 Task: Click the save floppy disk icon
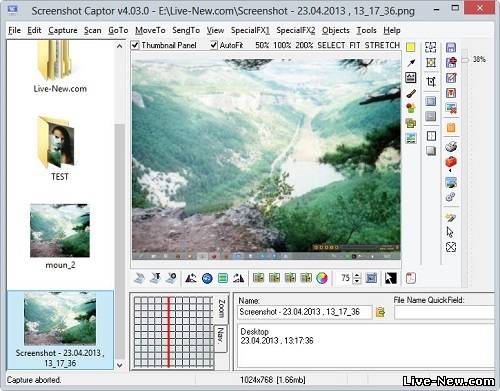(x=451, y=47)
